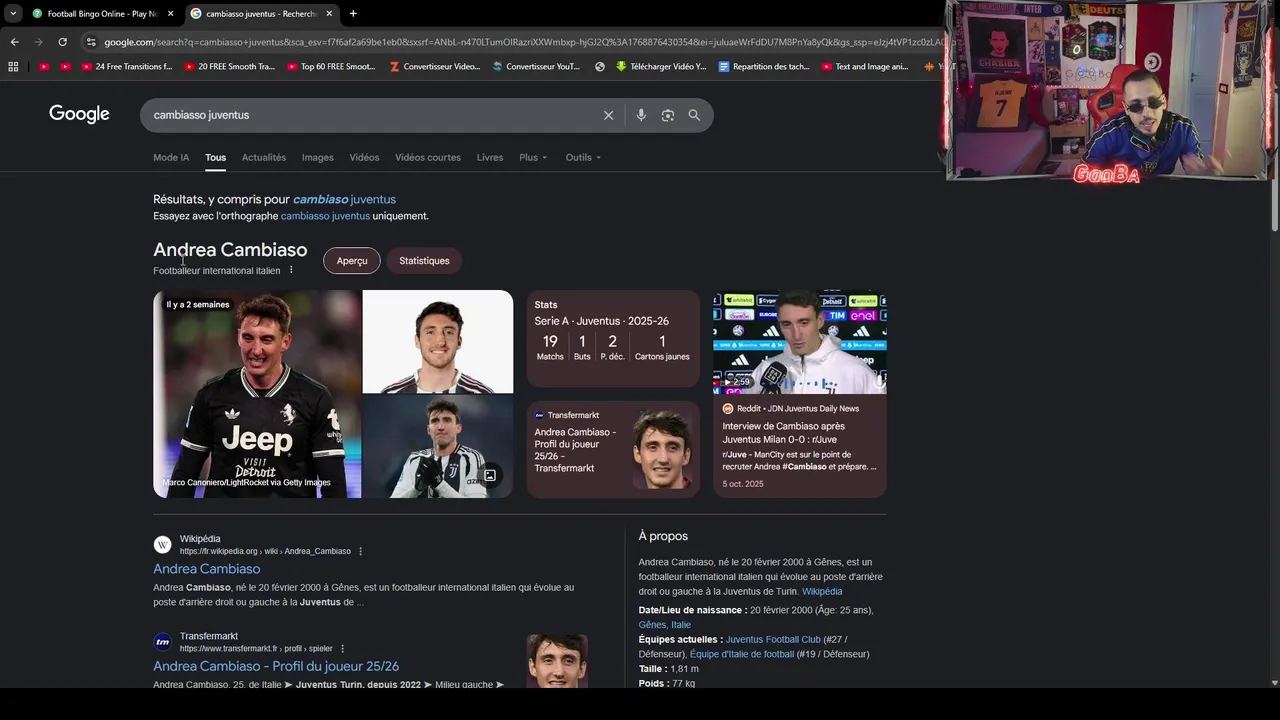1280x720 pixels.
Task: Open Transfermarkt result player thumbnail
Action: tap(557, 660)
